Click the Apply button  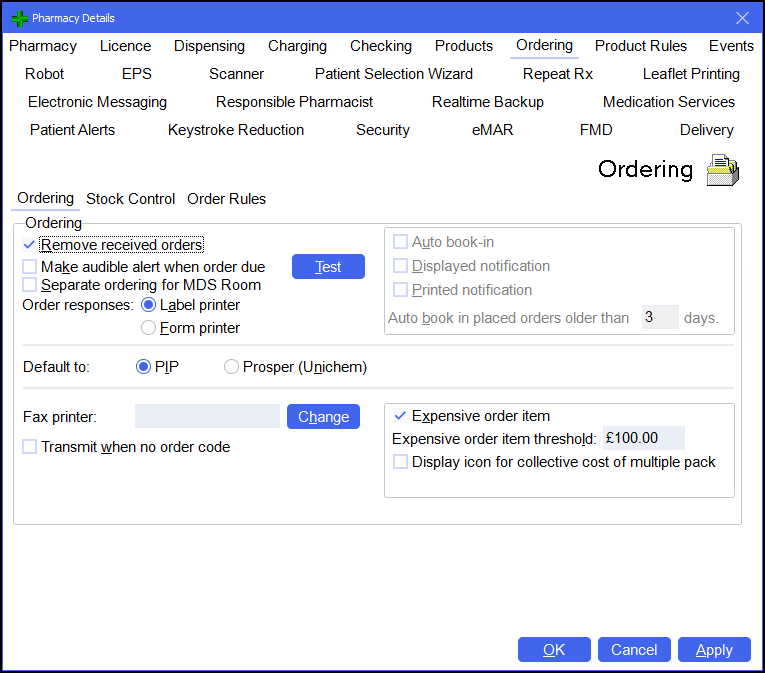[x=714, y=650]
